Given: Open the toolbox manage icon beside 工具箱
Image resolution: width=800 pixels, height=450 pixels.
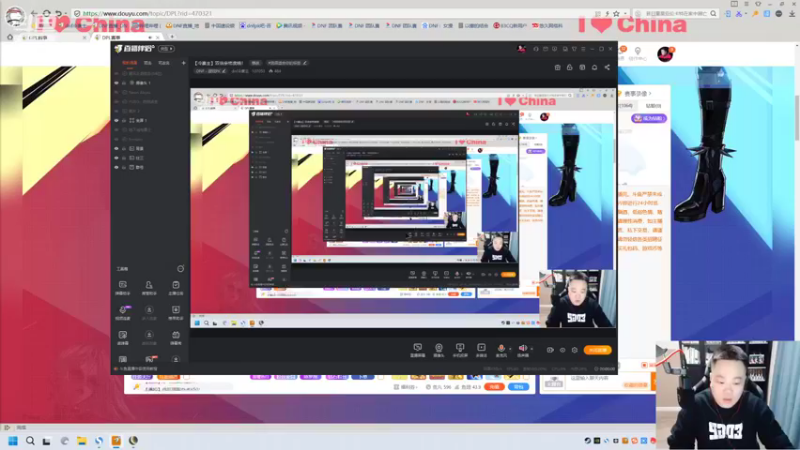Looking at the screenshot, I should (180, 268).
